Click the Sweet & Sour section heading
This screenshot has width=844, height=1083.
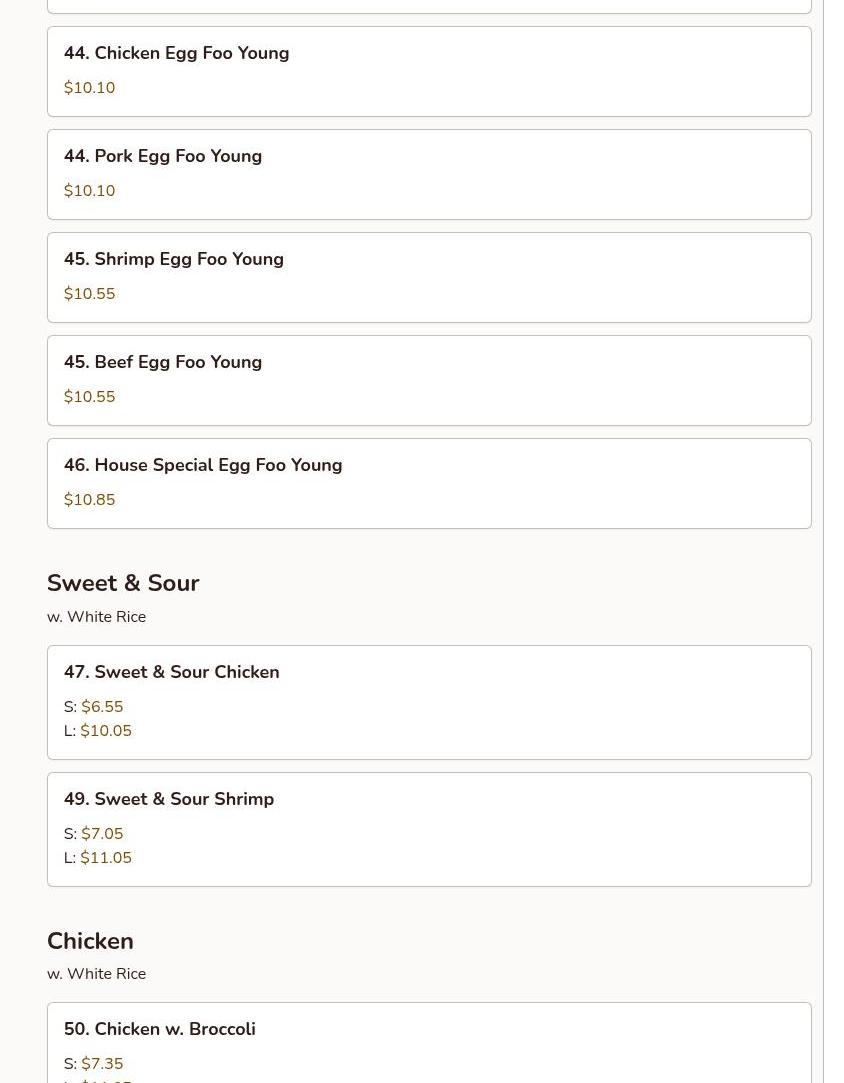123,583
